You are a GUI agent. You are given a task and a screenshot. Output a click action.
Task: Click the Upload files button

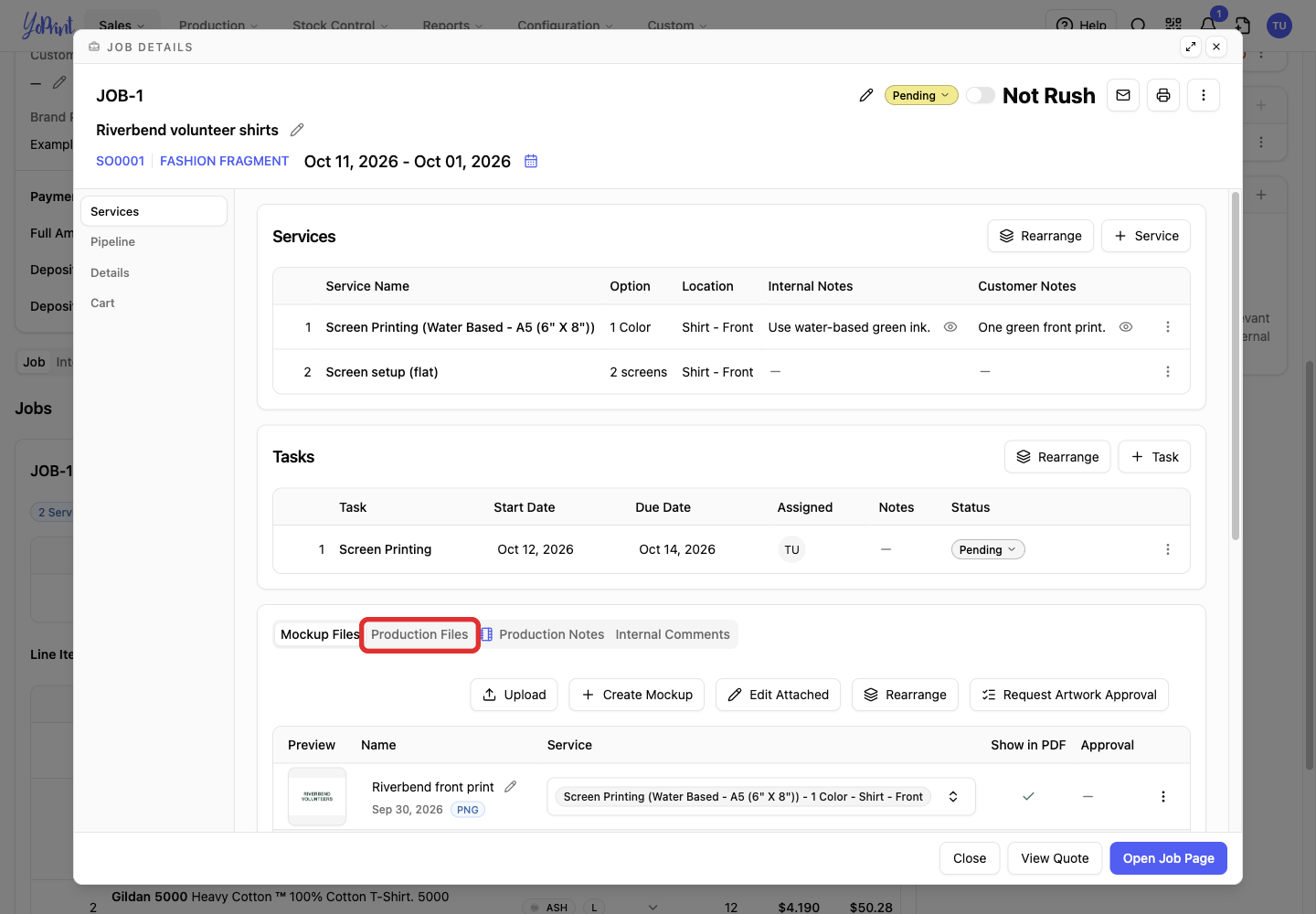click(514, 695)
